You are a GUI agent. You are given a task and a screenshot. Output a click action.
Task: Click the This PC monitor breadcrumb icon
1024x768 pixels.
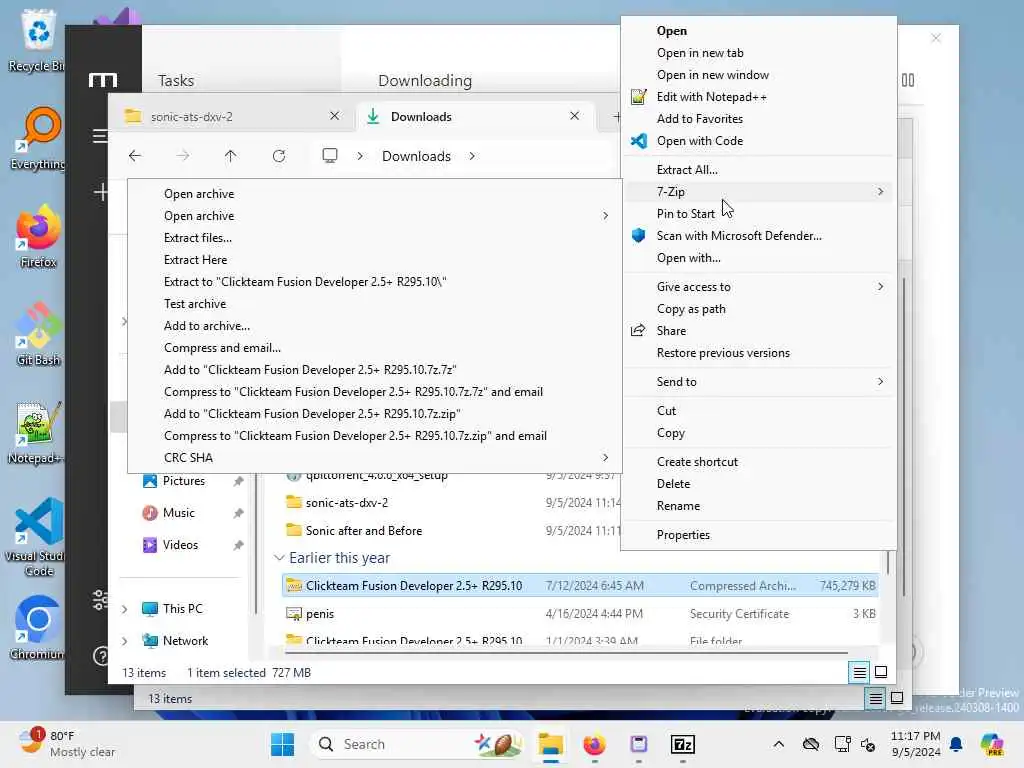pos(330,156)
